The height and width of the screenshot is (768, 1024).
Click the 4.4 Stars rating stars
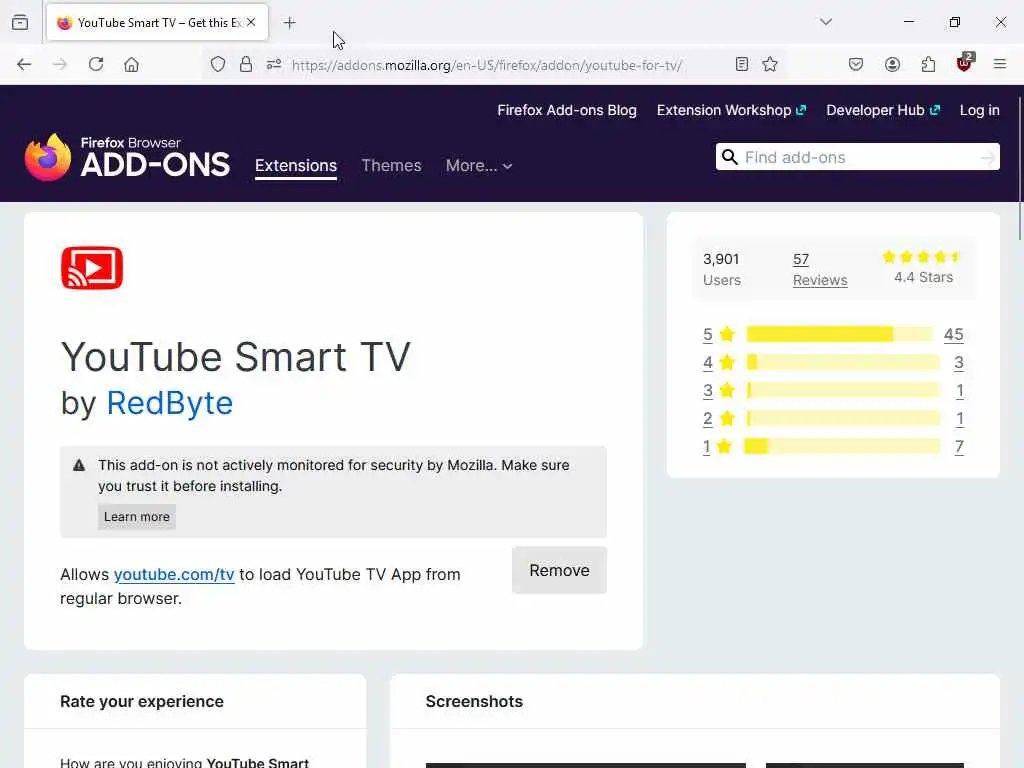922,257
